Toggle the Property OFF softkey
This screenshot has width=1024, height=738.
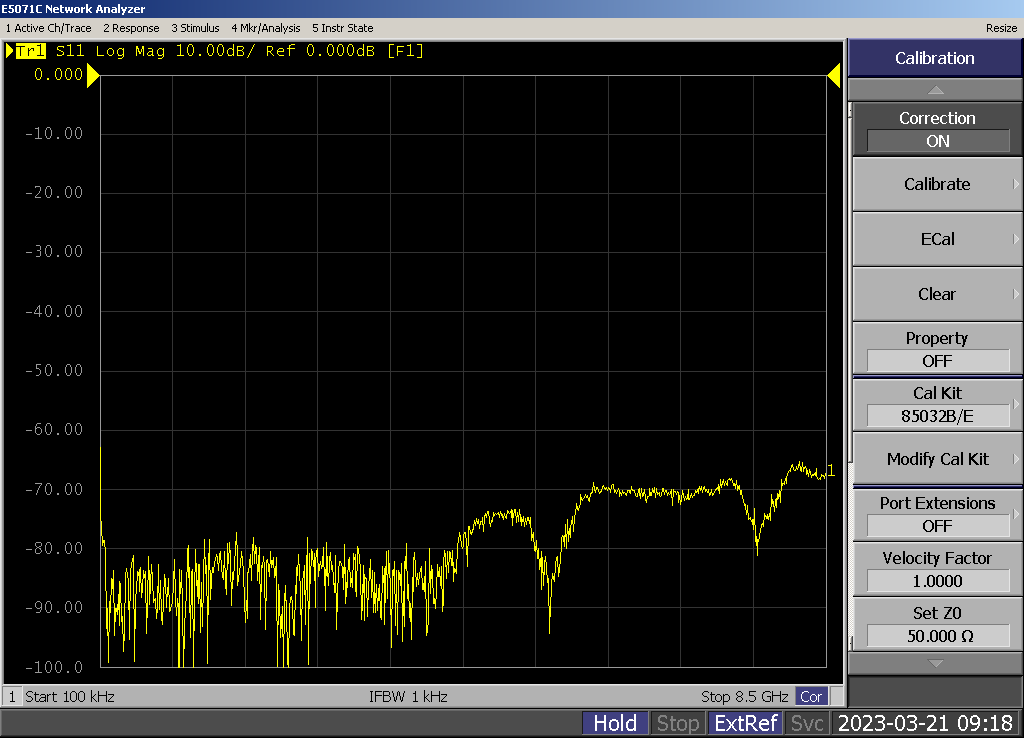pos(937,349)
